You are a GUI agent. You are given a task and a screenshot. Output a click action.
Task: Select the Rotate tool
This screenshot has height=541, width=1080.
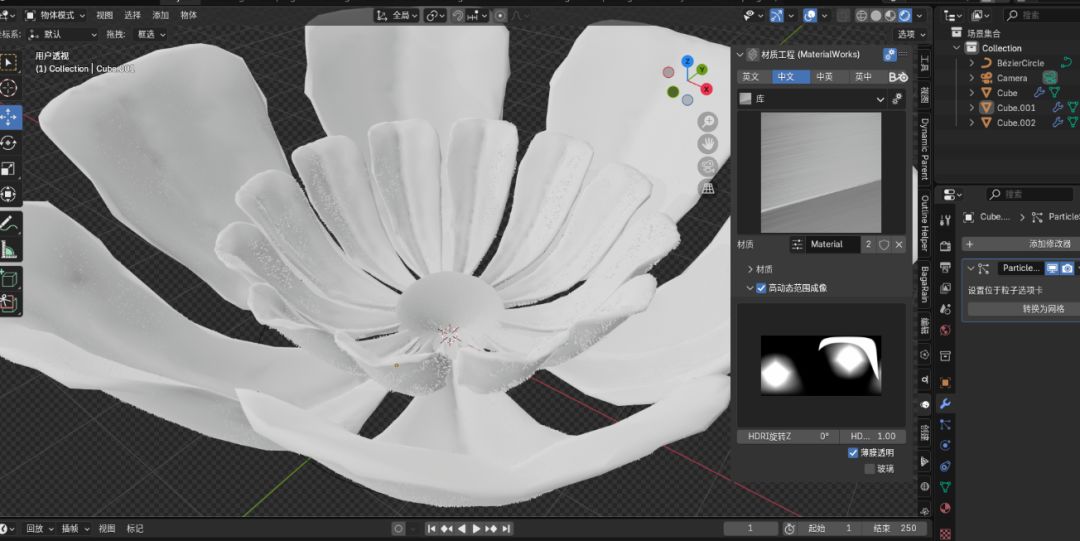(9, 142)
